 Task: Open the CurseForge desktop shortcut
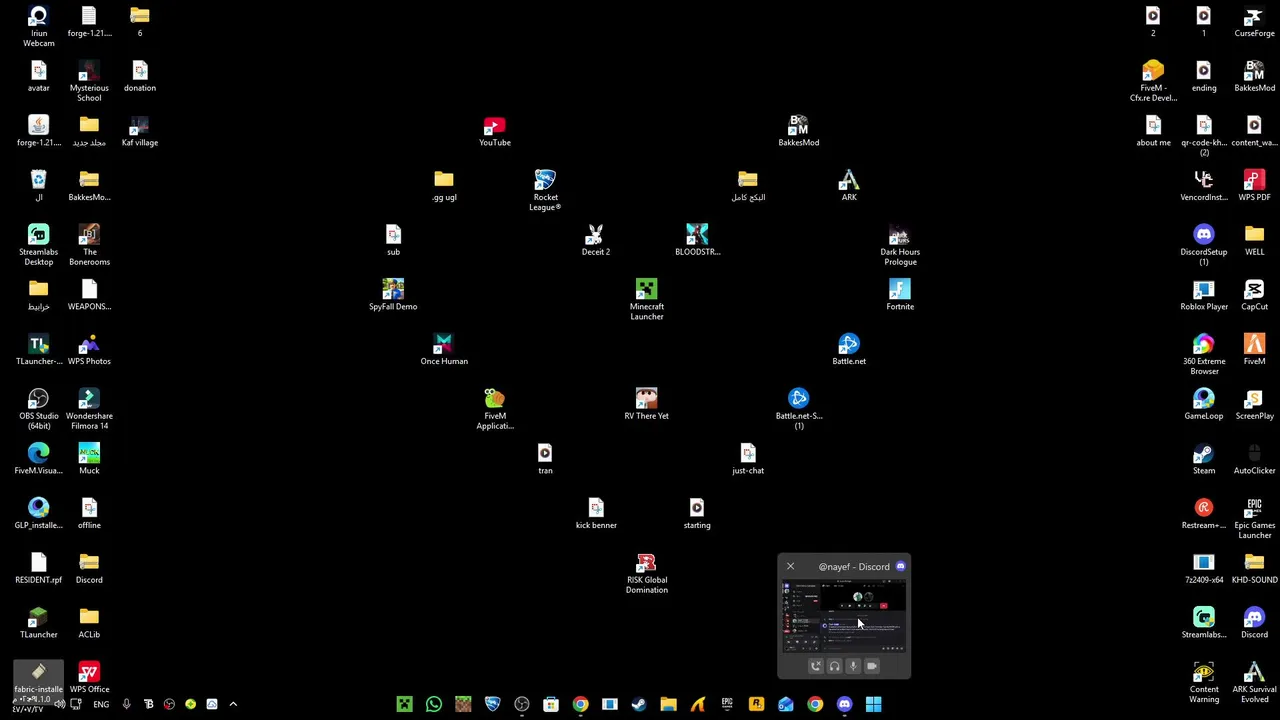(x=1254, y=22)
